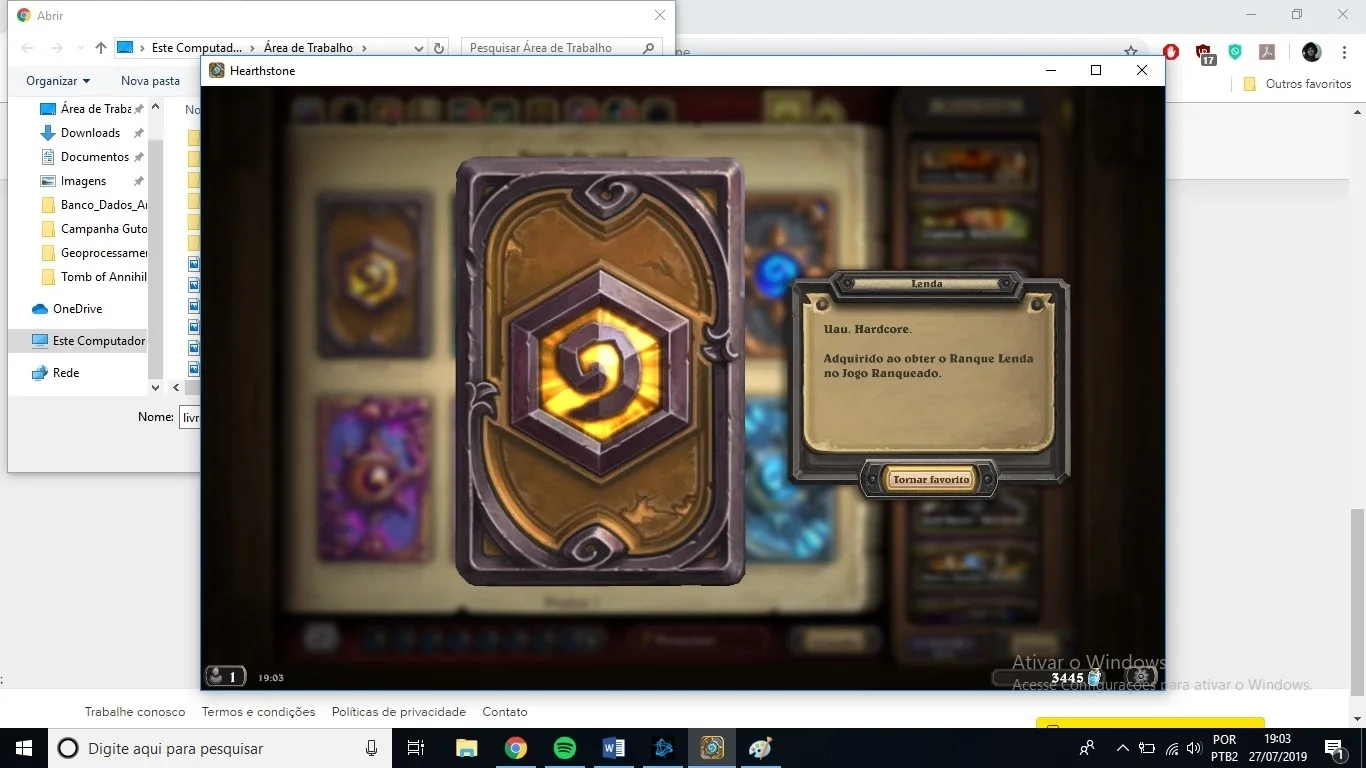Click the friends list icon in Hearthstone
This screenshot has height=768, width=1366.
[225, 677]
